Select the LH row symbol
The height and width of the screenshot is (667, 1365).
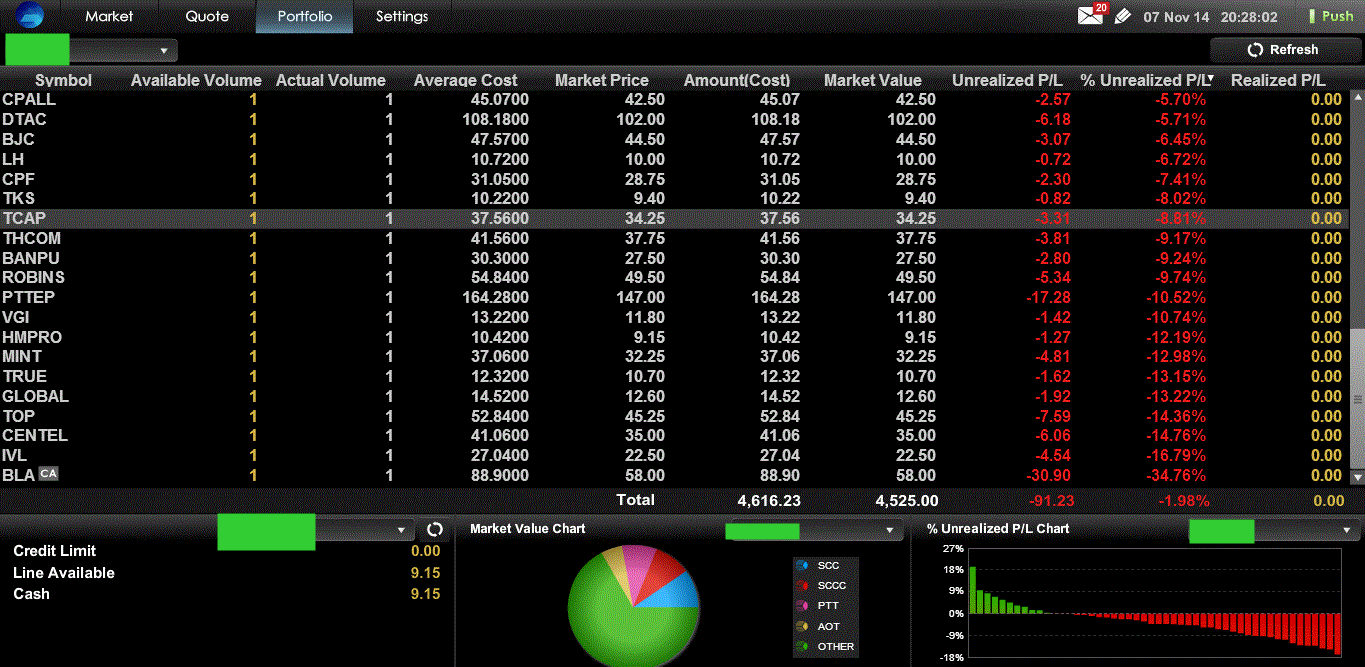[13, 159]
